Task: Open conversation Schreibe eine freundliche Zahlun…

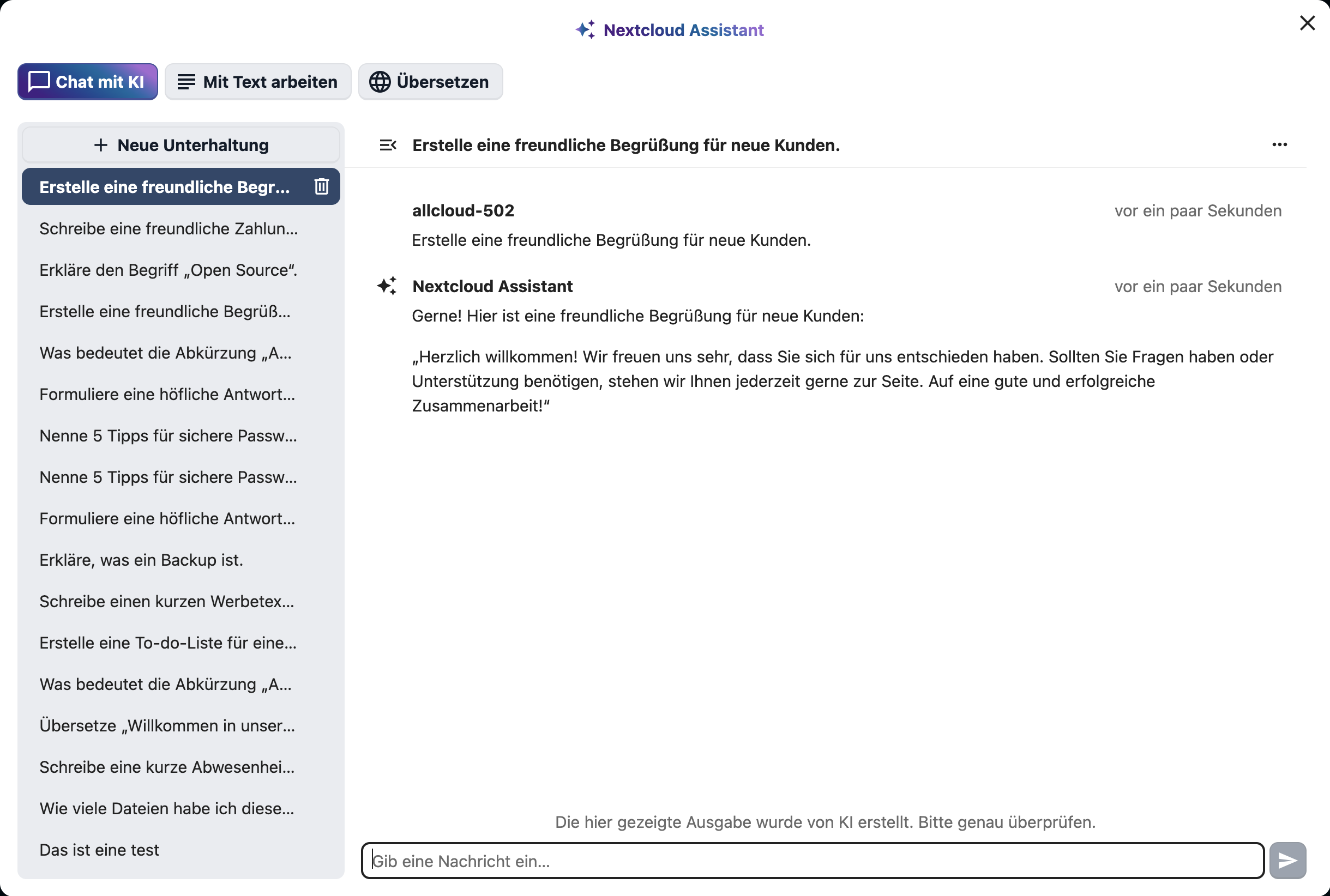Action: coord(180,228)
